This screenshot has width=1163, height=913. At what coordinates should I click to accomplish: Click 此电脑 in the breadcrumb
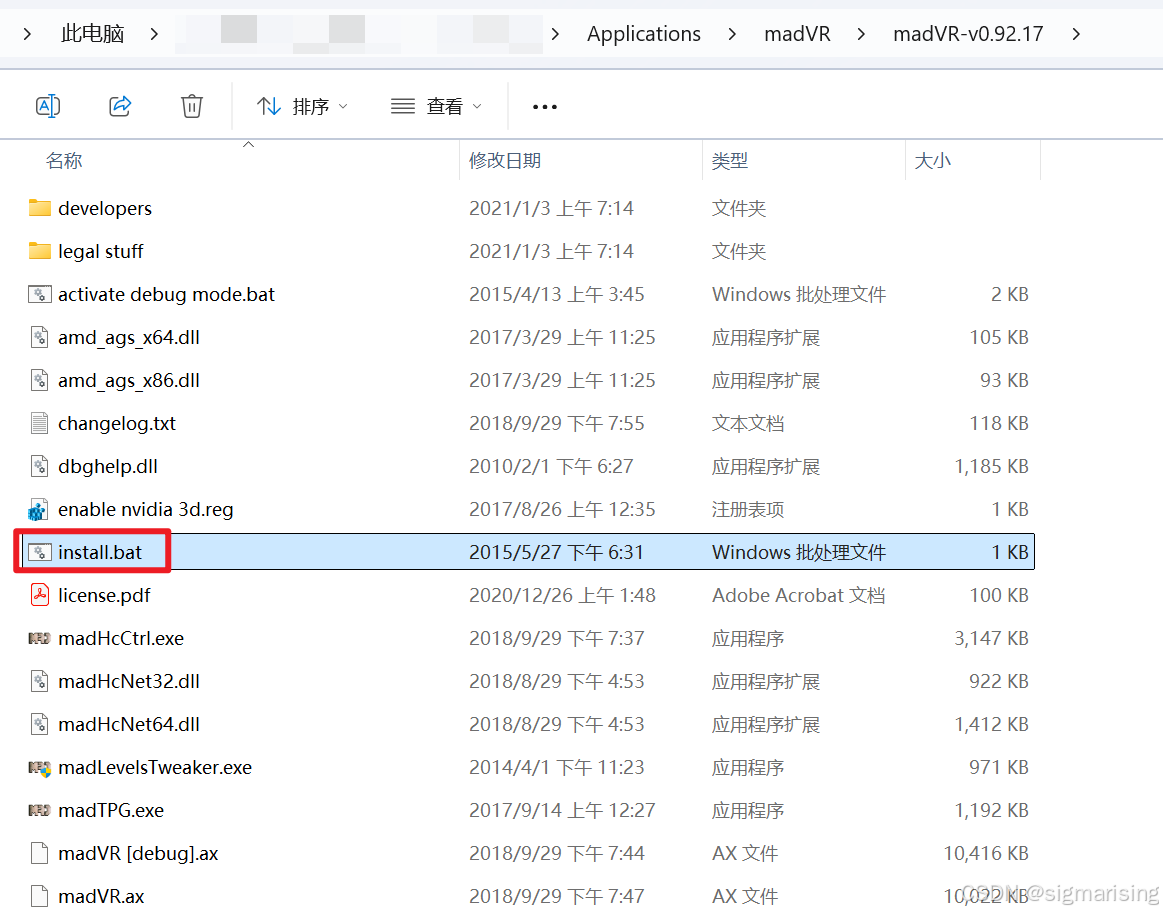[x=93, y=33]
